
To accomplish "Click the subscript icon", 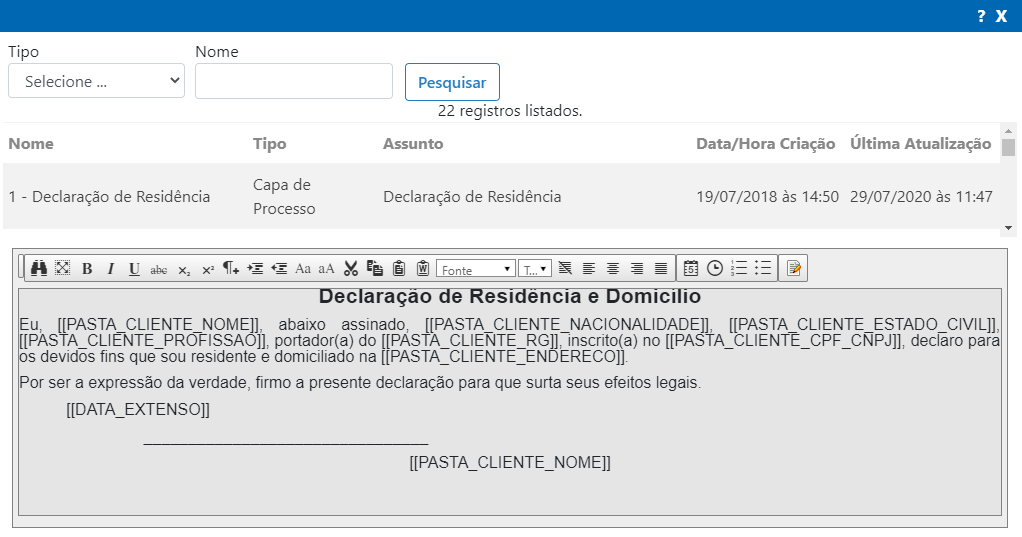I will click(x=184, y=269).
